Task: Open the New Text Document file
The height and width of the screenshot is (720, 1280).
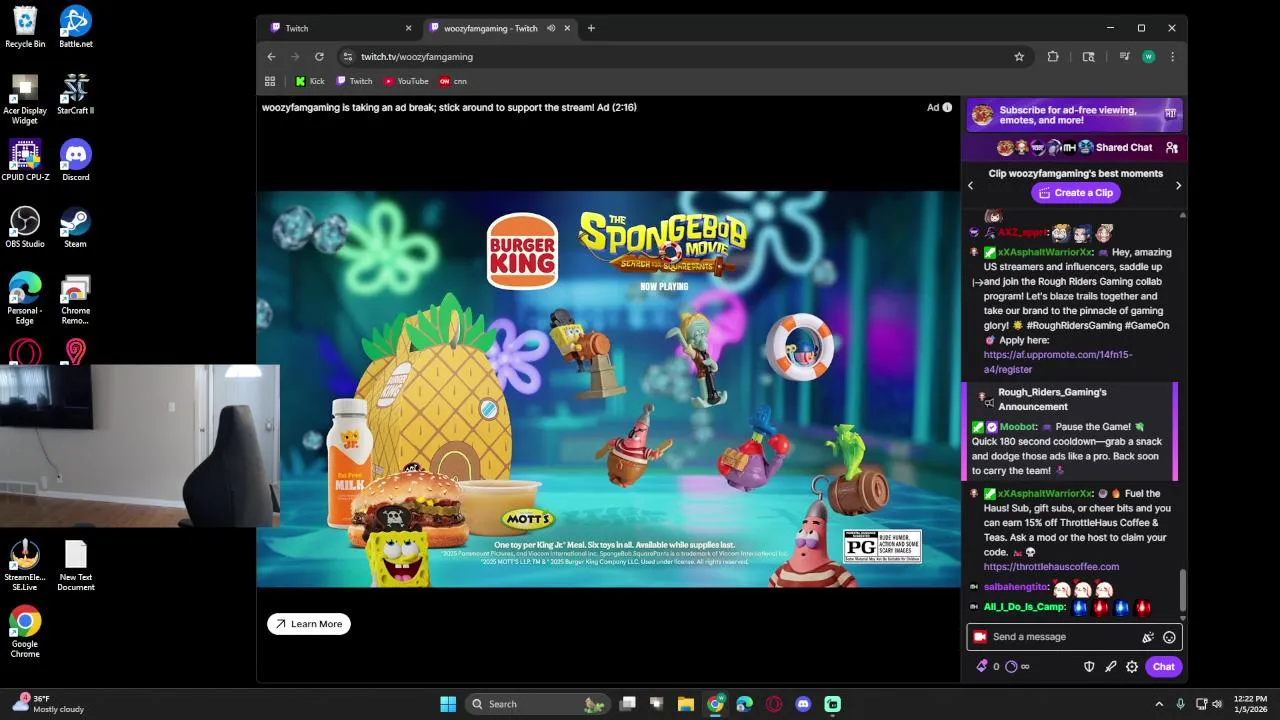Action: [76, 565]
